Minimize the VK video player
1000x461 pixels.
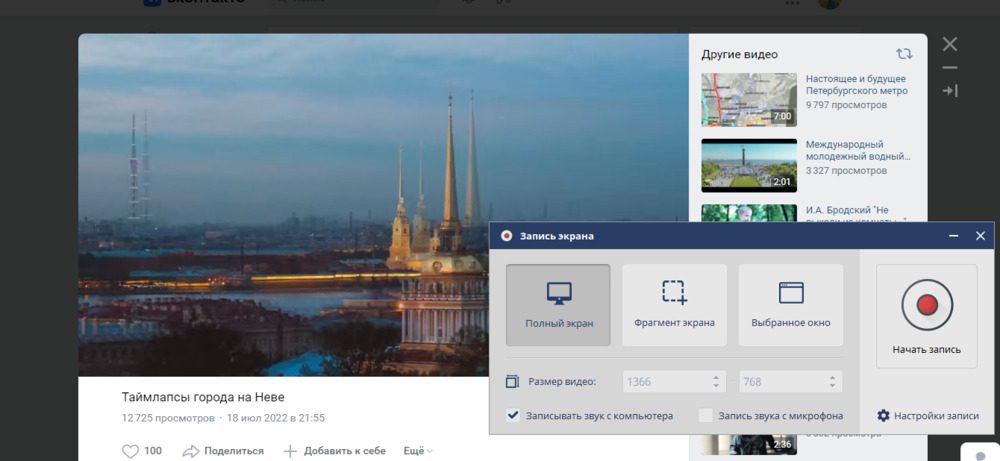point(950,68)
